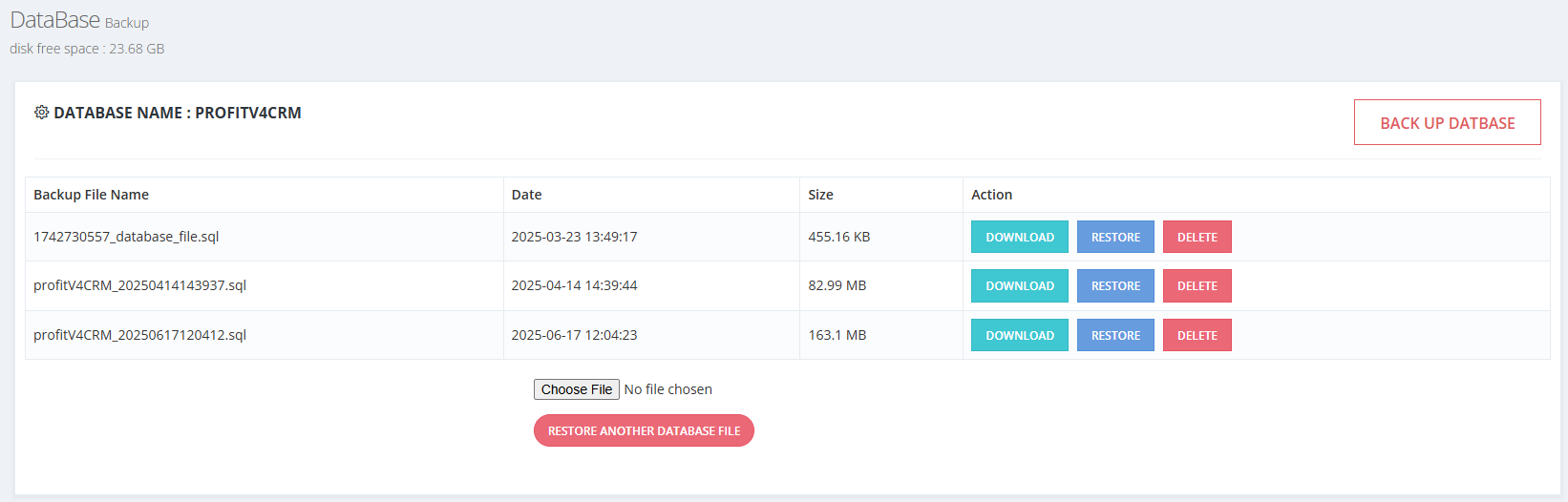Click the disk free space 23.68 GB text

87,49
